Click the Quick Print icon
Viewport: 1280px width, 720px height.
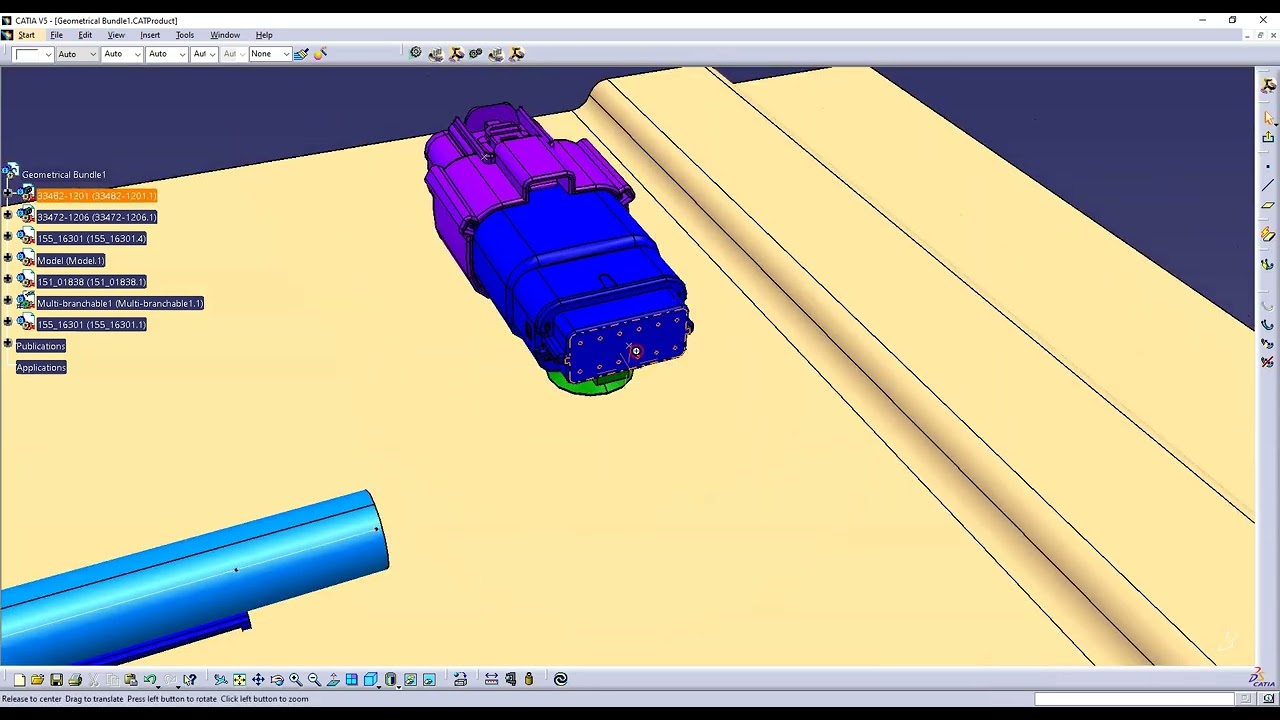point(75,680)
